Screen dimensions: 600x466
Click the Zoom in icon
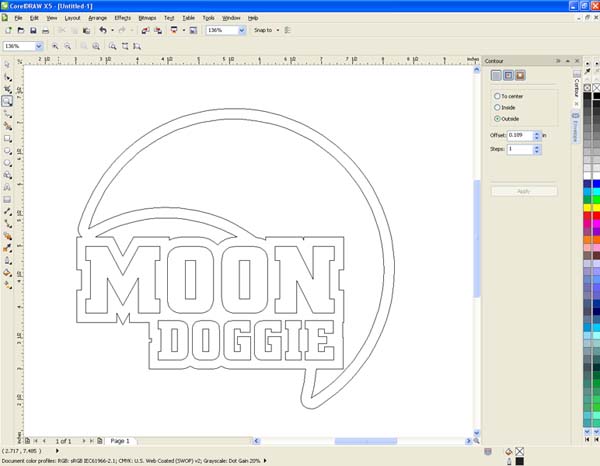[x=55, y=46]
